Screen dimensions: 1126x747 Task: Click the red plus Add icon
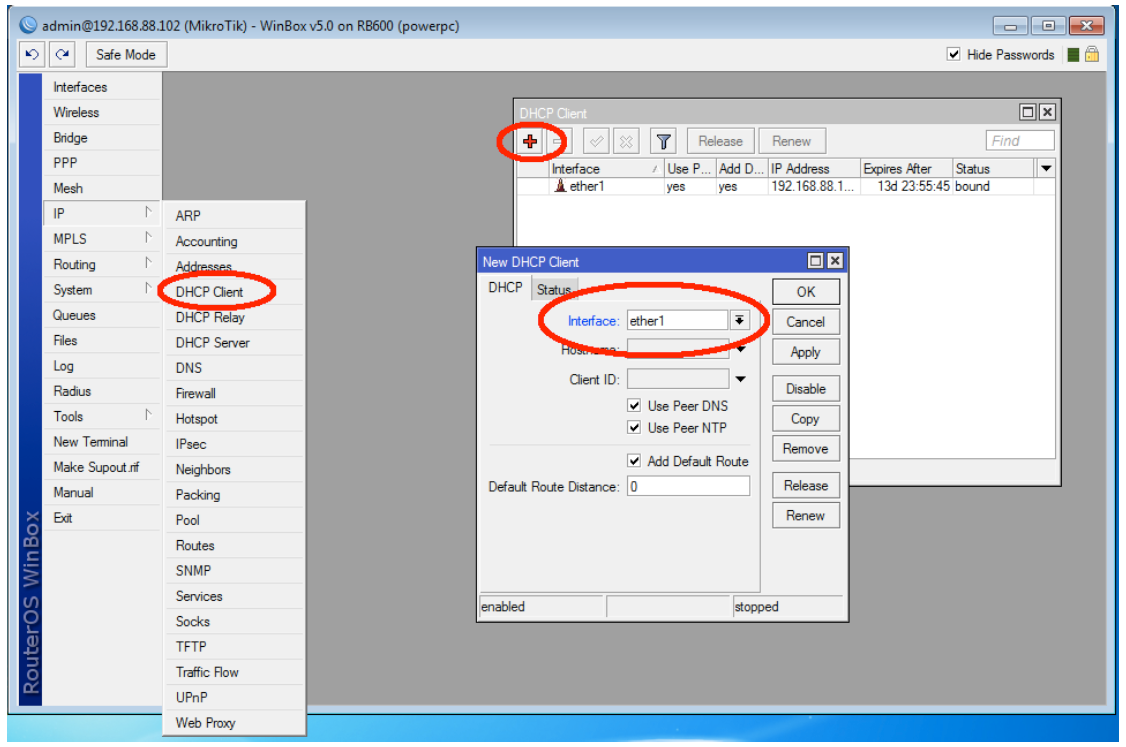(x=530, y=141)
